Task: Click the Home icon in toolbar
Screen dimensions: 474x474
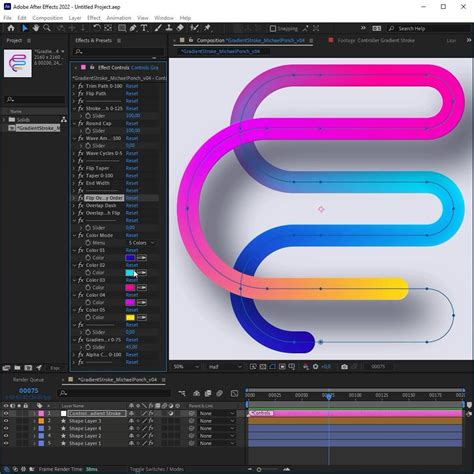Action: (x=11, y=28)
